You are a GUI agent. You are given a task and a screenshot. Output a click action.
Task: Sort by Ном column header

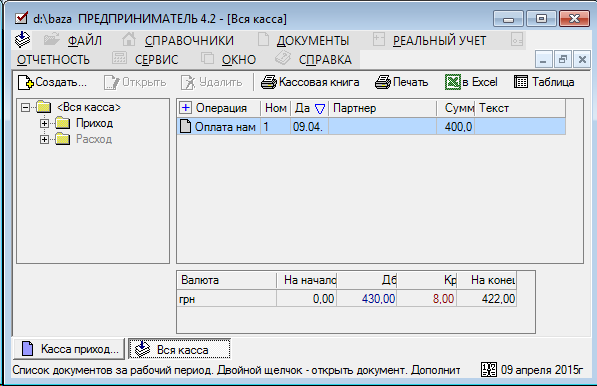click(x=276, y=108)
